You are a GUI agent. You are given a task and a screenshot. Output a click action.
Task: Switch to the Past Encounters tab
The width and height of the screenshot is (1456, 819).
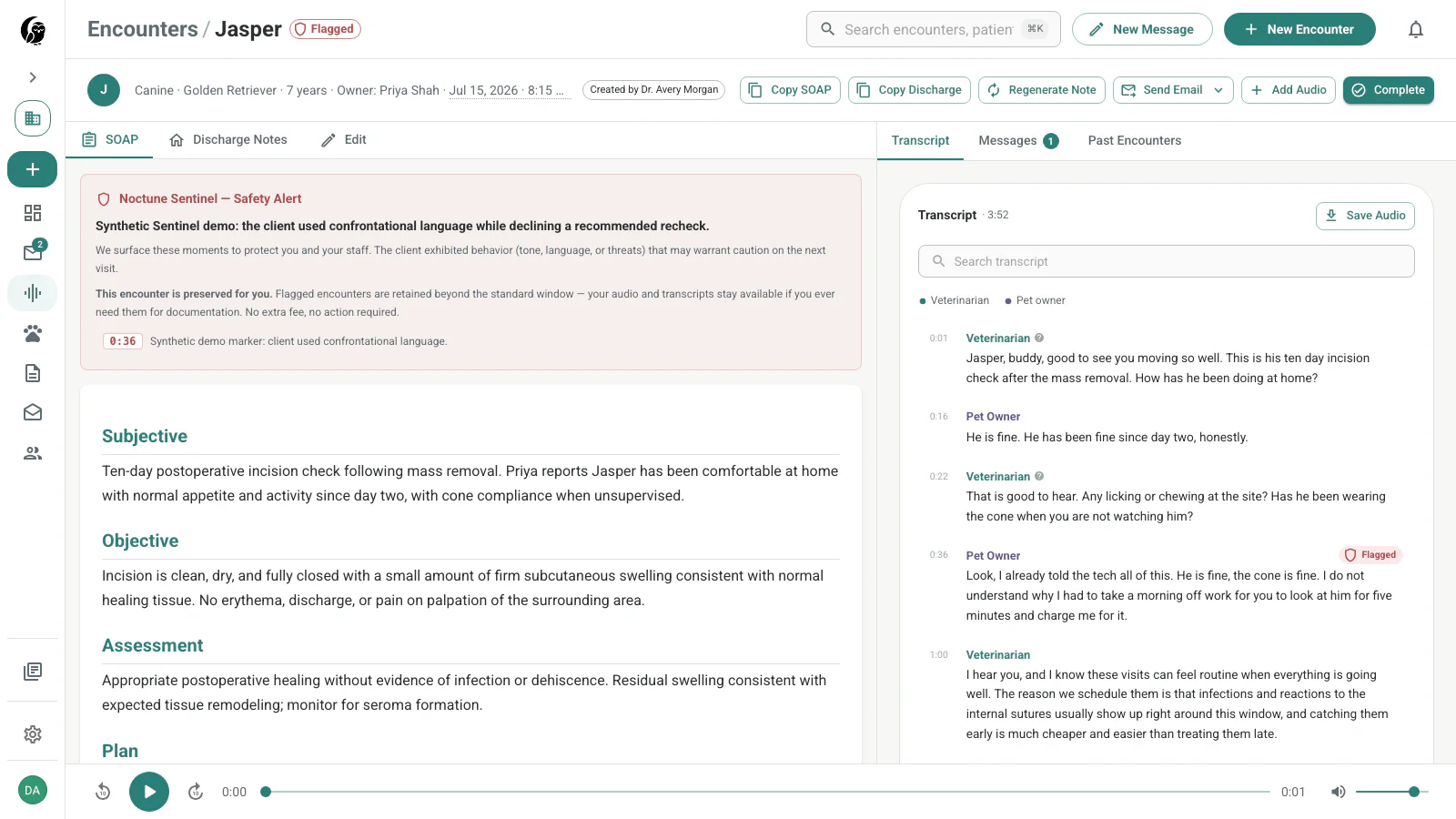[1135, 140]
